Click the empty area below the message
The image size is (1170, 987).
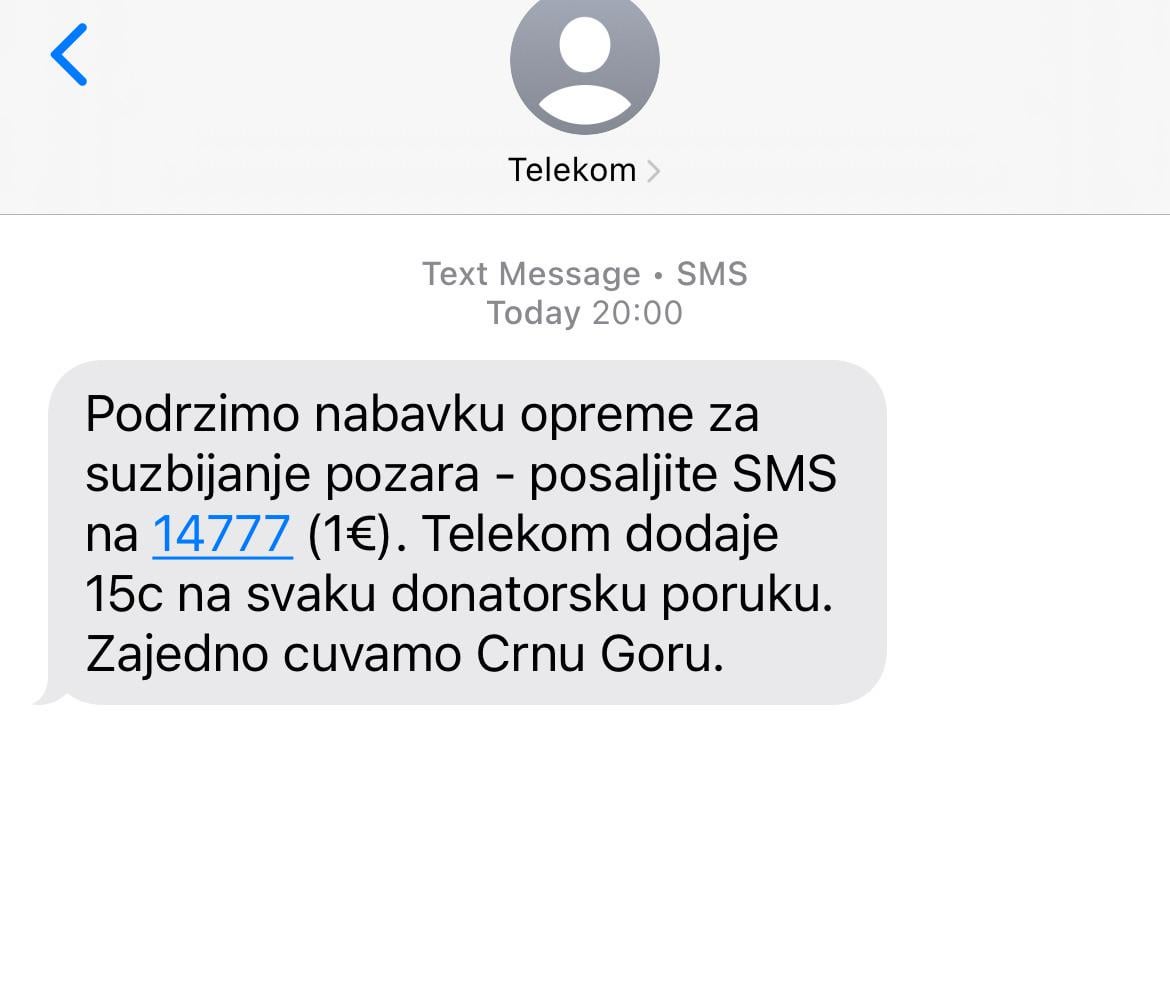click(585, 843)
